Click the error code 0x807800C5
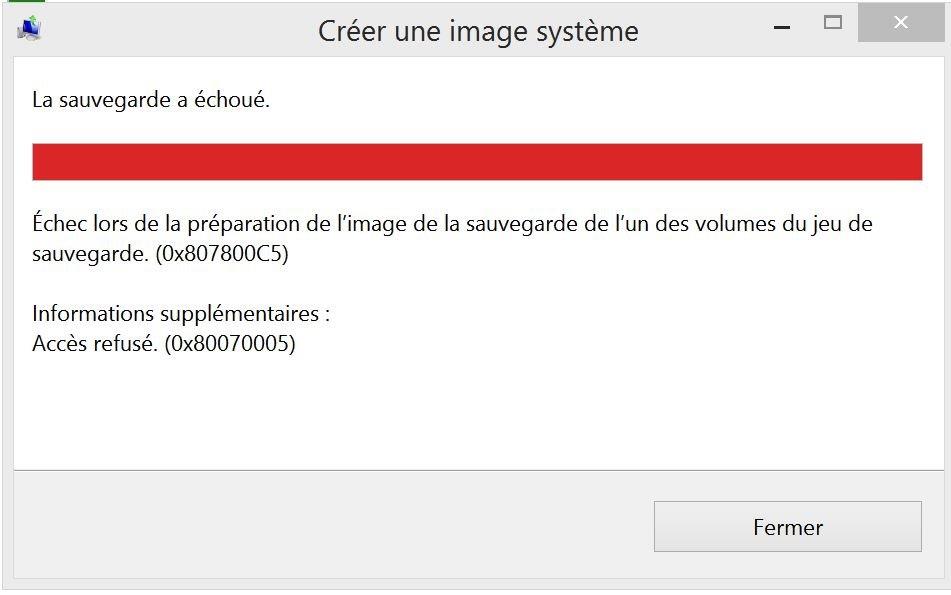This screenshot has width=951, height=595. pyautogui.click(x=220, y=254)
